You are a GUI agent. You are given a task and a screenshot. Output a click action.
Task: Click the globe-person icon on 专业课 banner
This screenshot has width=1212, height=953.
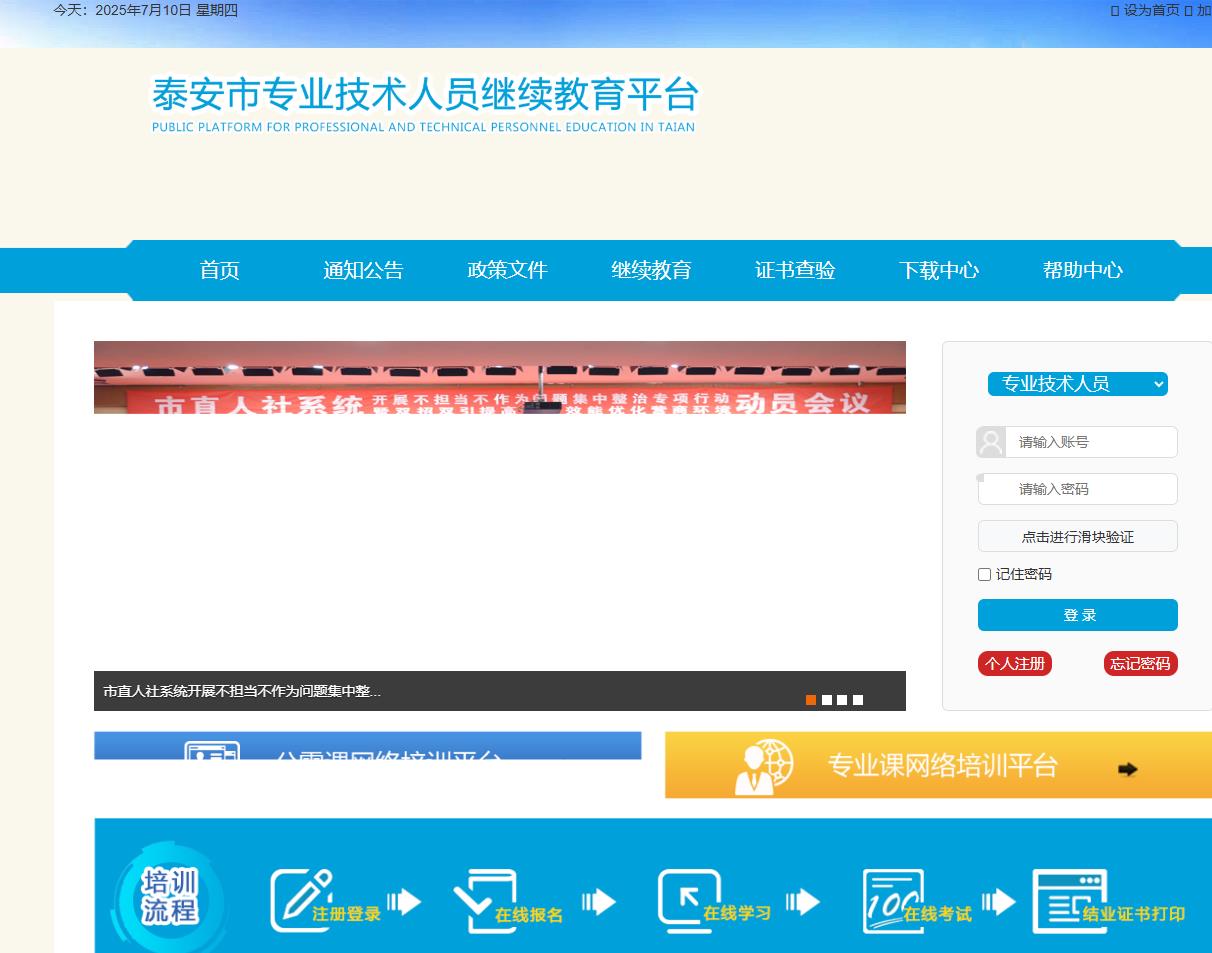763,766
